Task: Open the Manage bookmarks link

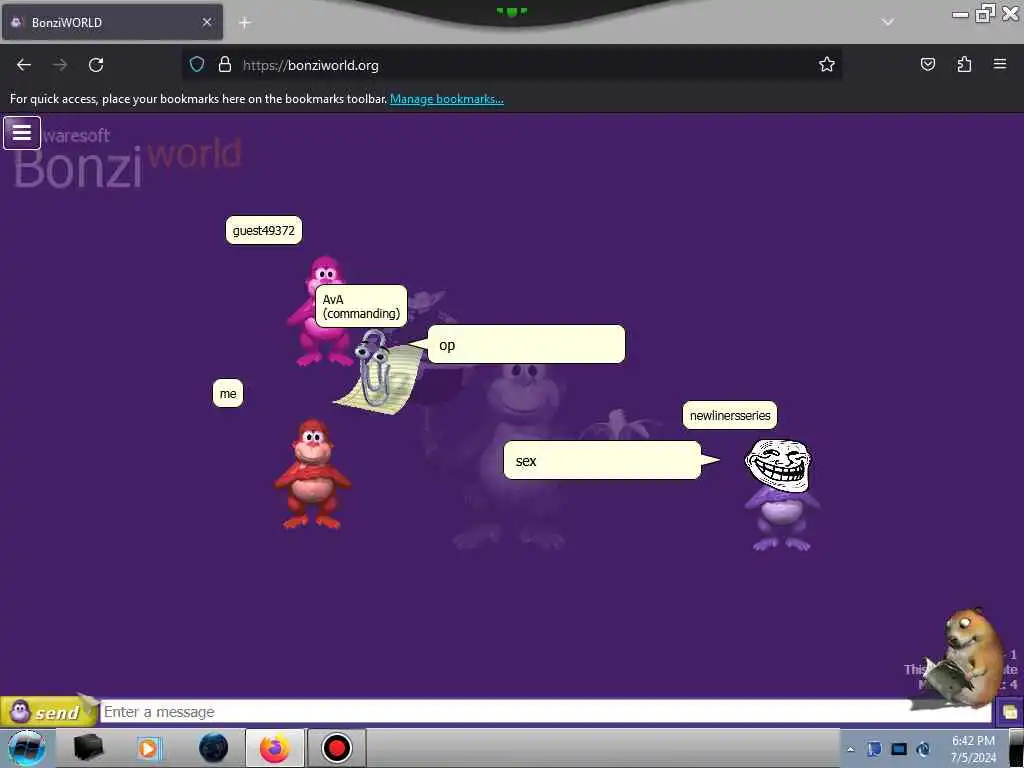Action: click(447, 99)
